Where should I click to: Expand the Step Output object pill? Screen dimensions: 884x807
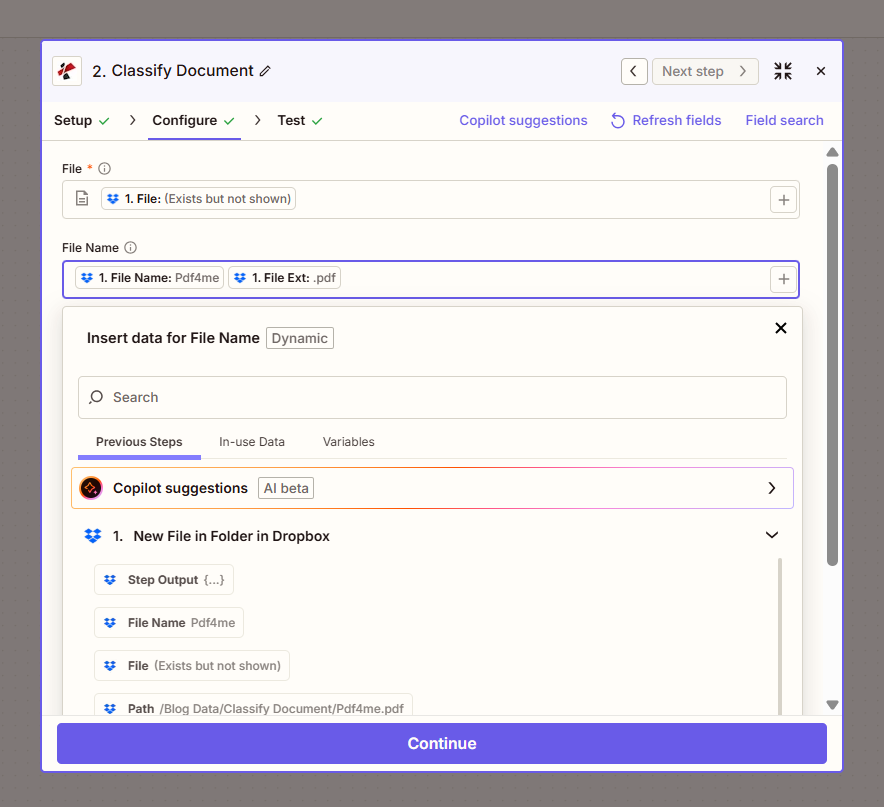(x=163, y=579)
